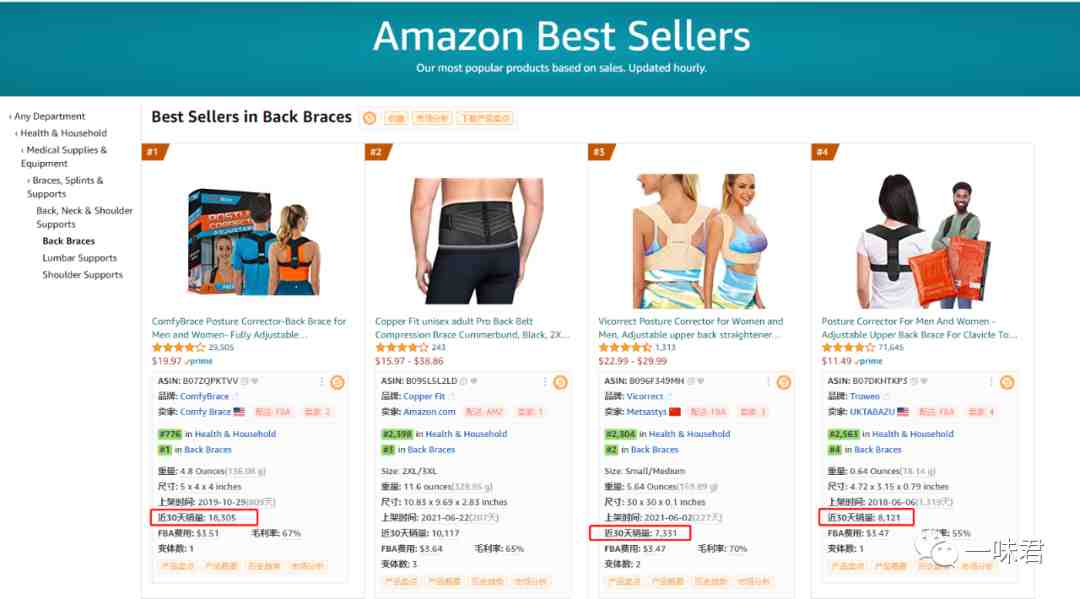
Task: Copy ASIN B07ZQPKTVV using the copy icon
Action: coord(245,381)
